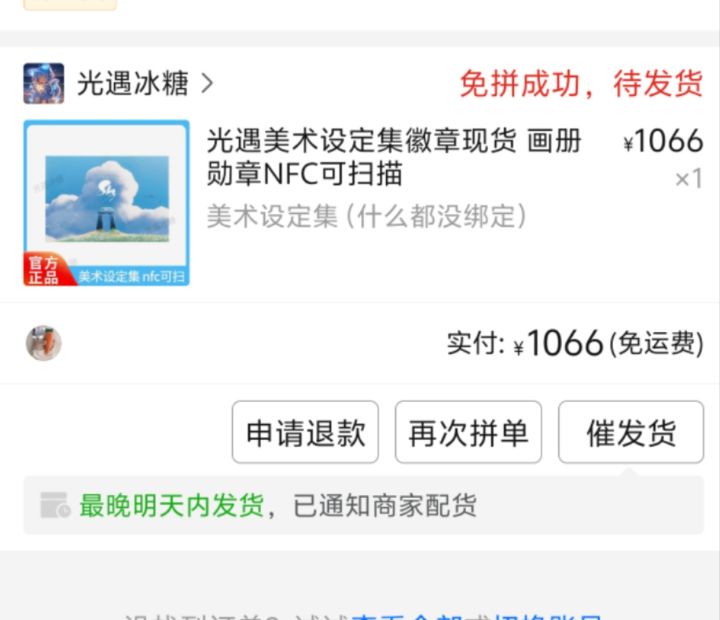
Task: Open the 光遇冰糖 shop avatar icon
Action: (x=44, y=84)
